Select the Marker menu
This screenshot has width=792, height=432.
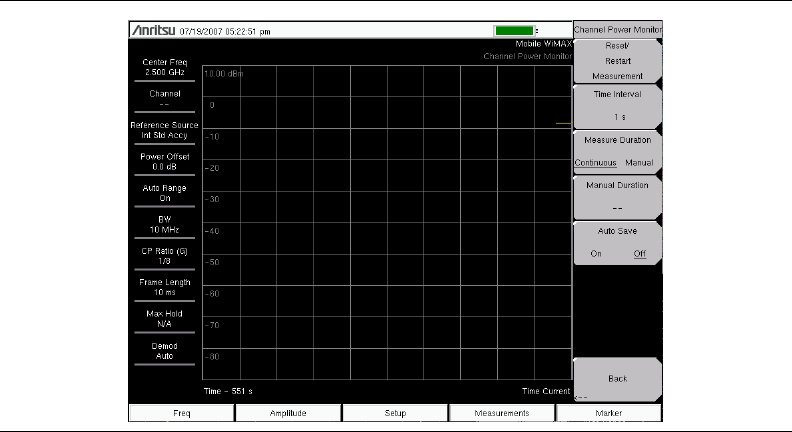609,412
